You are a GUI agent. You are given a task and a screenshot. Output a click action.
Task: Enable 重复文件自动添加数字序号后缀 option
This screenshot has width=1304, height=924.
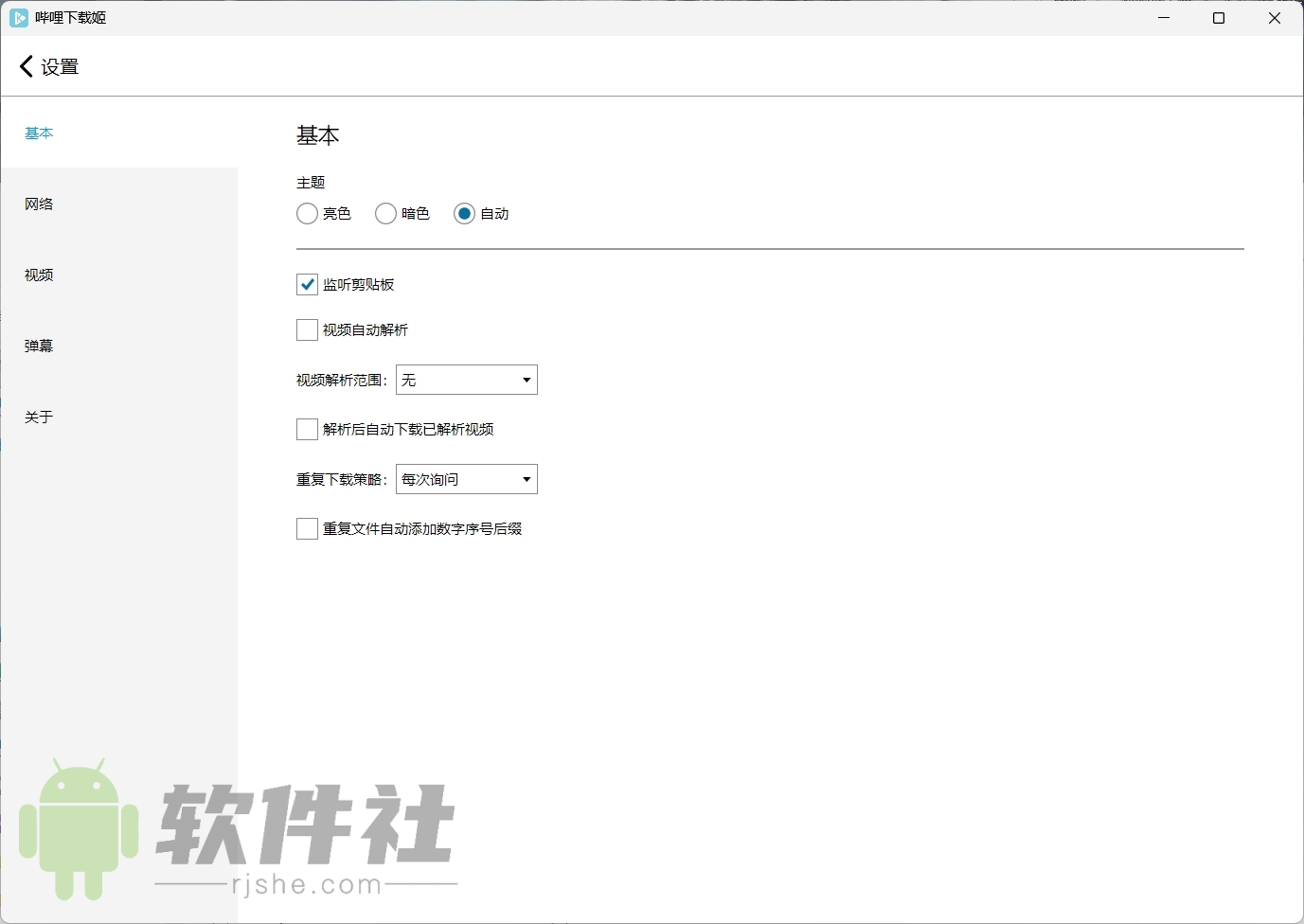[x=306, y=528]
